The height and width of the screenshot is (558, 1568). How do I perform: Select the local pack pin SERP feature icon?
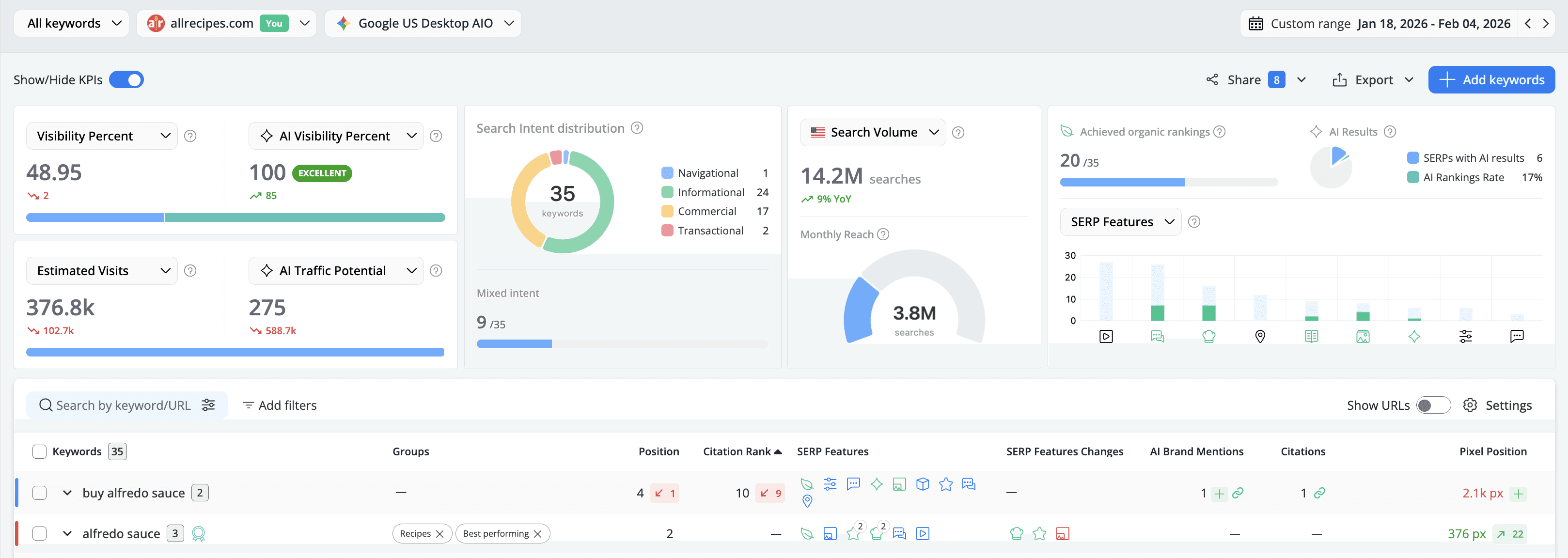pos(1260,336)
